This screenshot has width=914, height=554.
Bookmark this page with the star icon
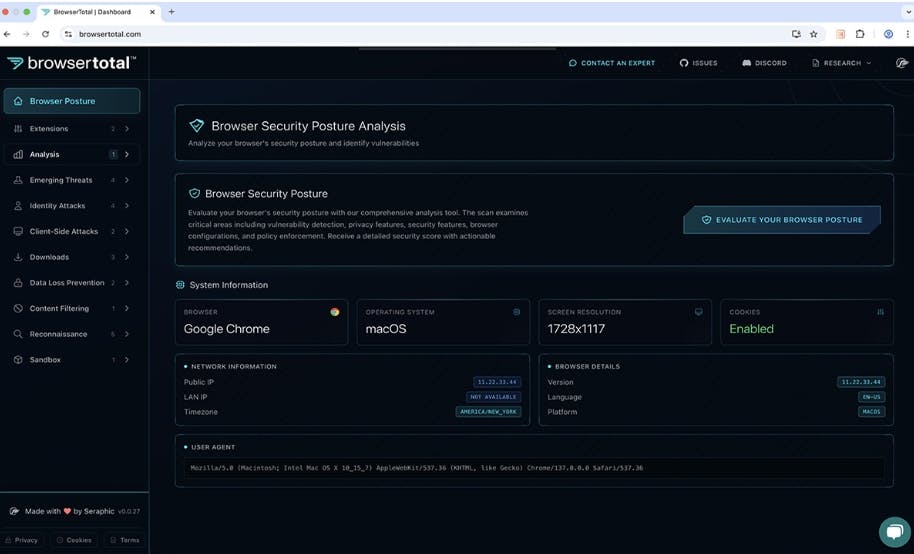[813, 34]
